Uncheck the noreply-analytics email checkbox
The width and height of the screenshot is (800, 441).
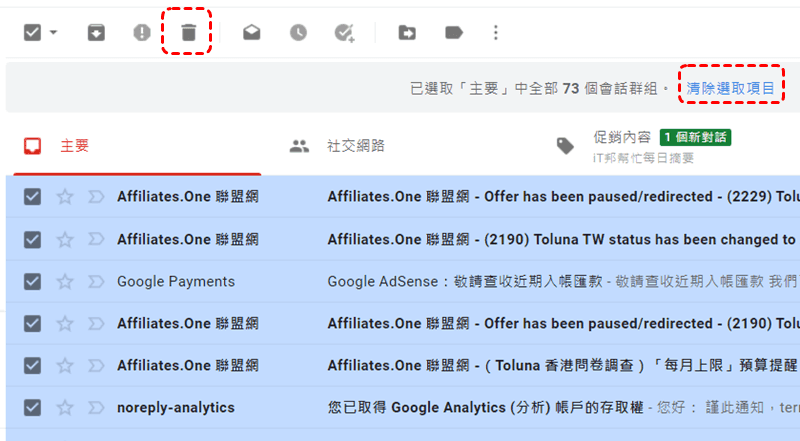click(x=32, y=407)
